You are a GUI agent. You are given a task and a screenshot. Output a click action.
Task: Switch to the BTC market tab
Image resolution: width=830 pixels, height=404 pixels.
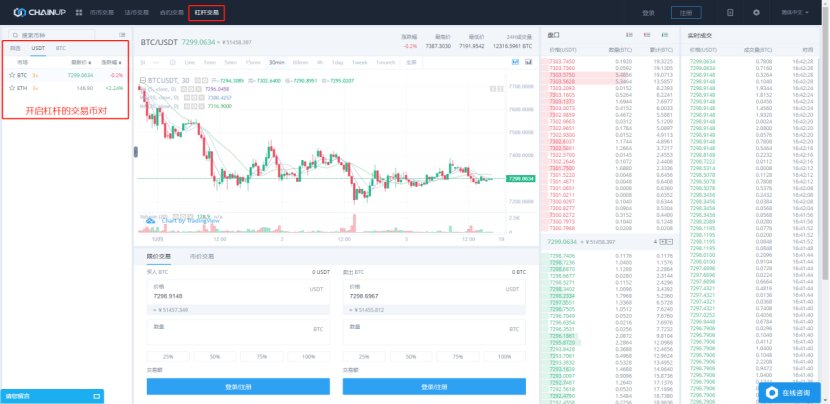point(61,48)
